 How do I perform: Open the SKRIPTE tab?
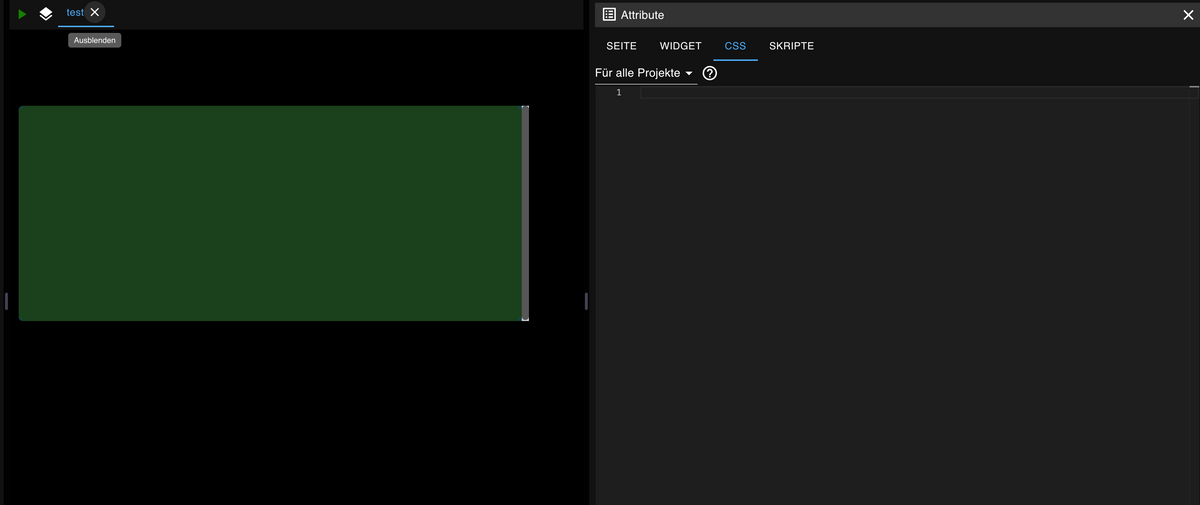[791, 46]
